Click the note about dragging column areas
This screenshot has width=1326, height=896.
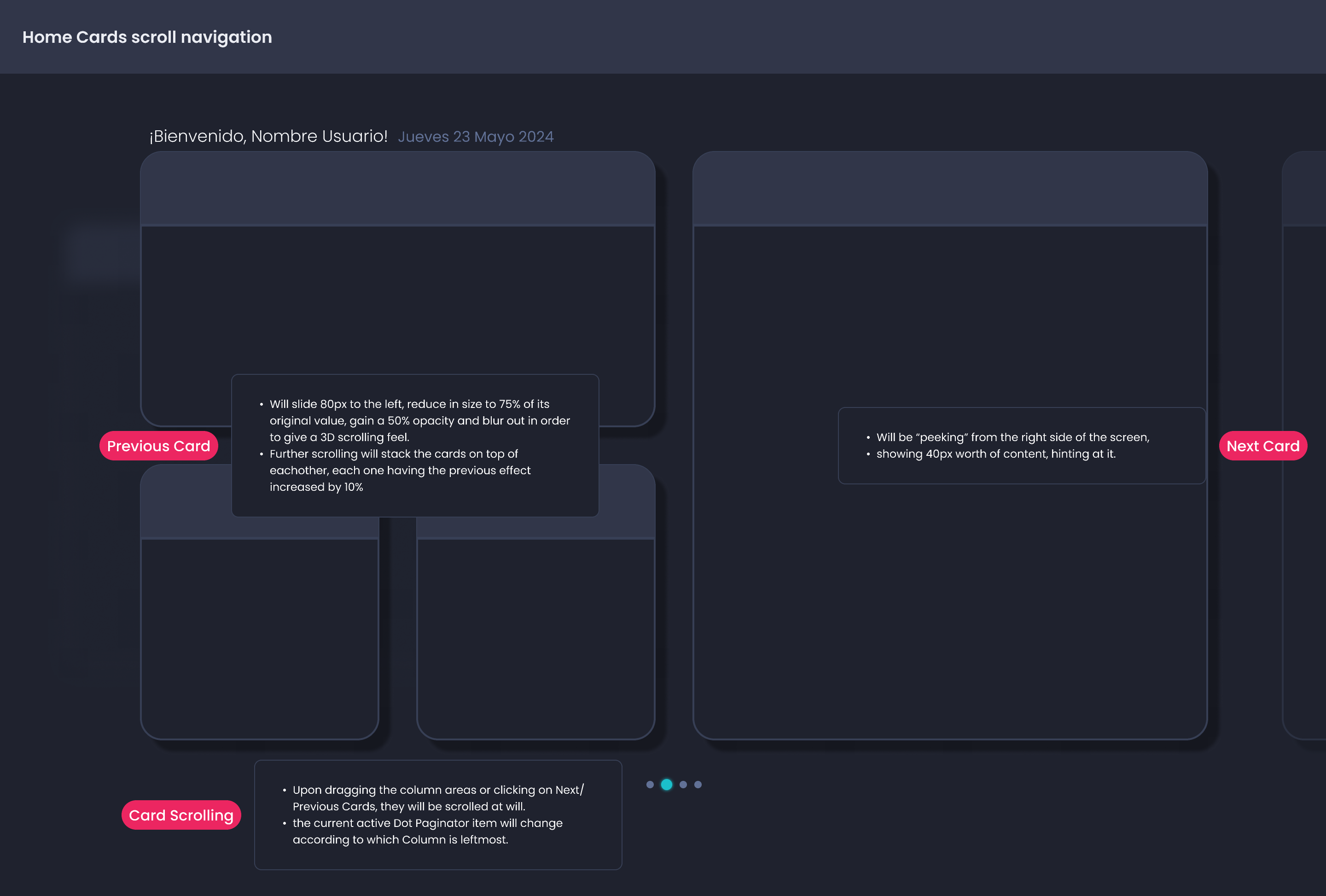[437, 815]
